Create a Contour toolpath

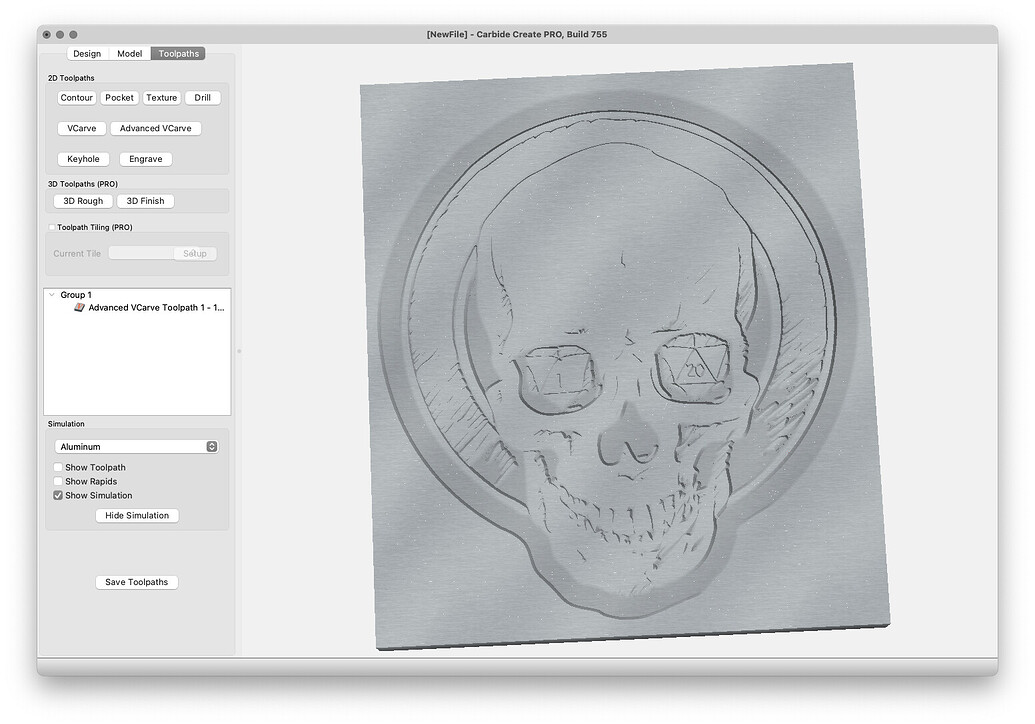pyautogui.click(x=77, y=98)
